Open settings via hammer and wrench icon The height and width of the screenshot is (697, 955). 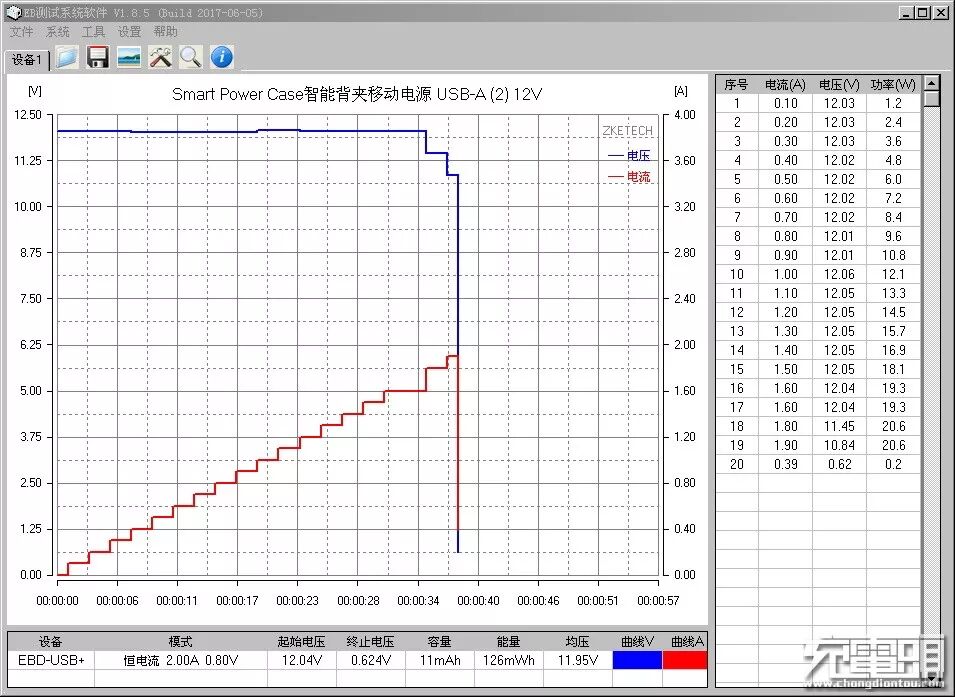tap(160, 57)
